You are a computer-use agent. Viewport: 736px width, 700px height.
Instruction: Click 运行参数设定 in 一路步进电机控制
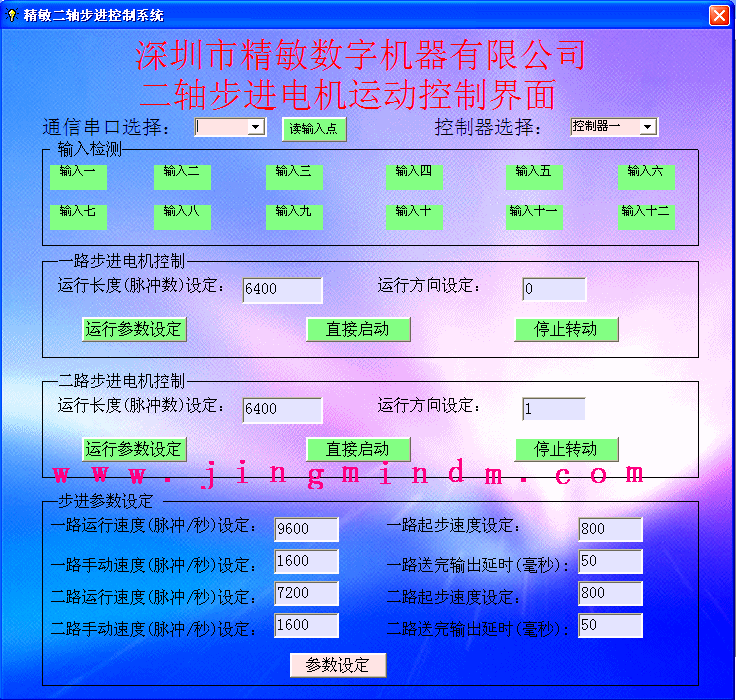tap(134, 329)
